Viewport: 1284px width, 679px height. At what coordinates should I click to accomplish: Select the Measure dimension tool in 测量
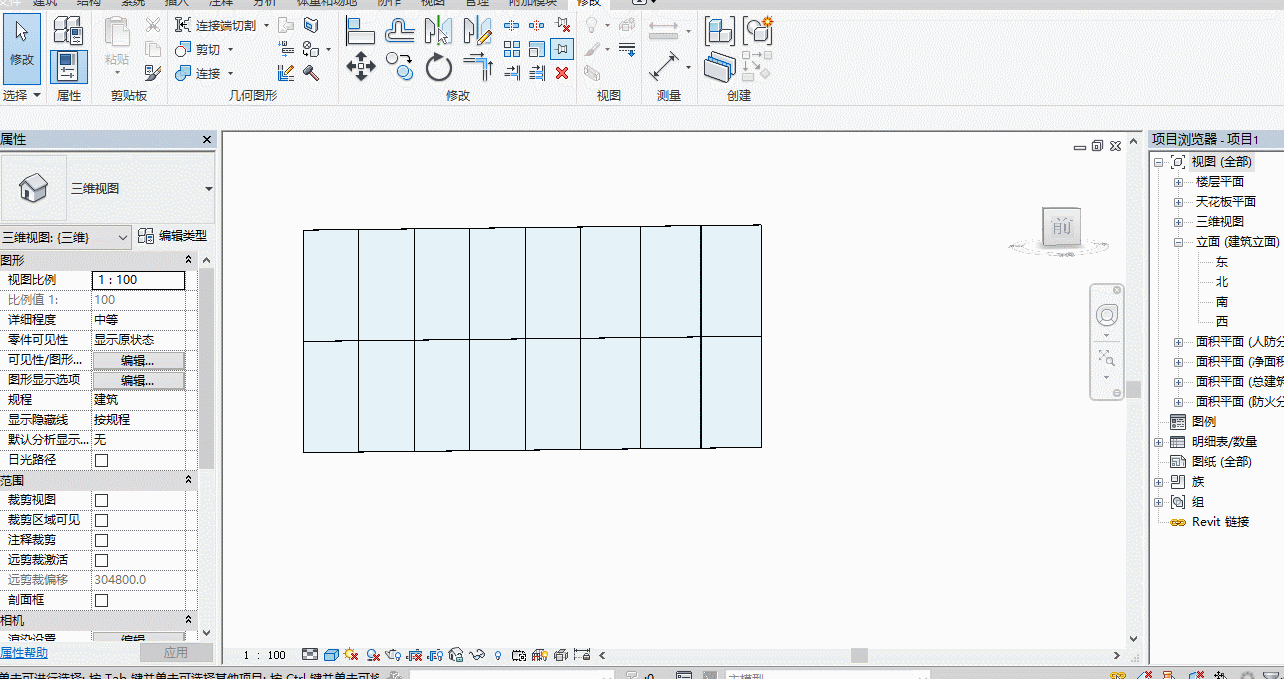click(x=664, y=68)
